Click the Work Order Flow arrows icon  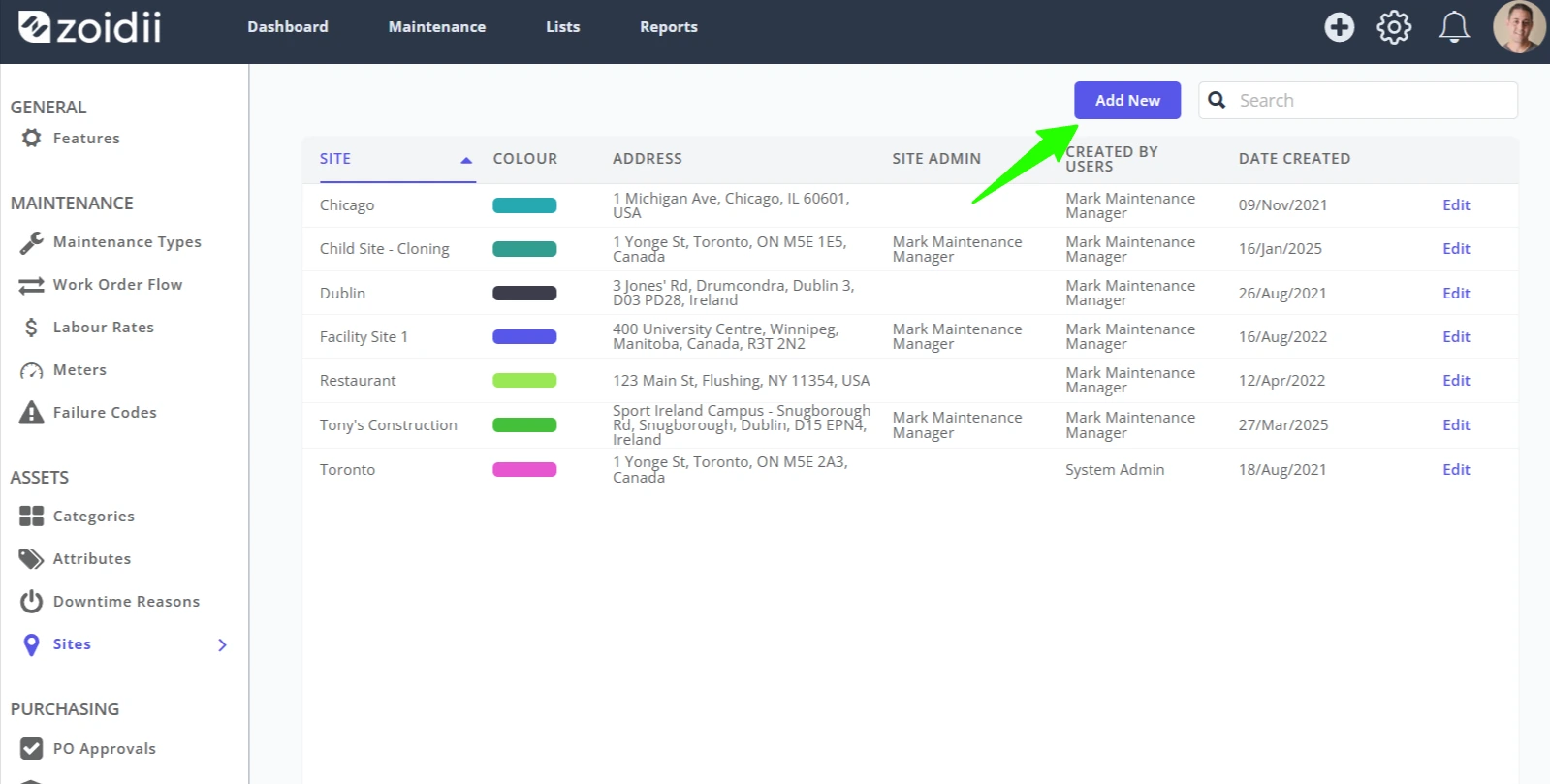31,285
